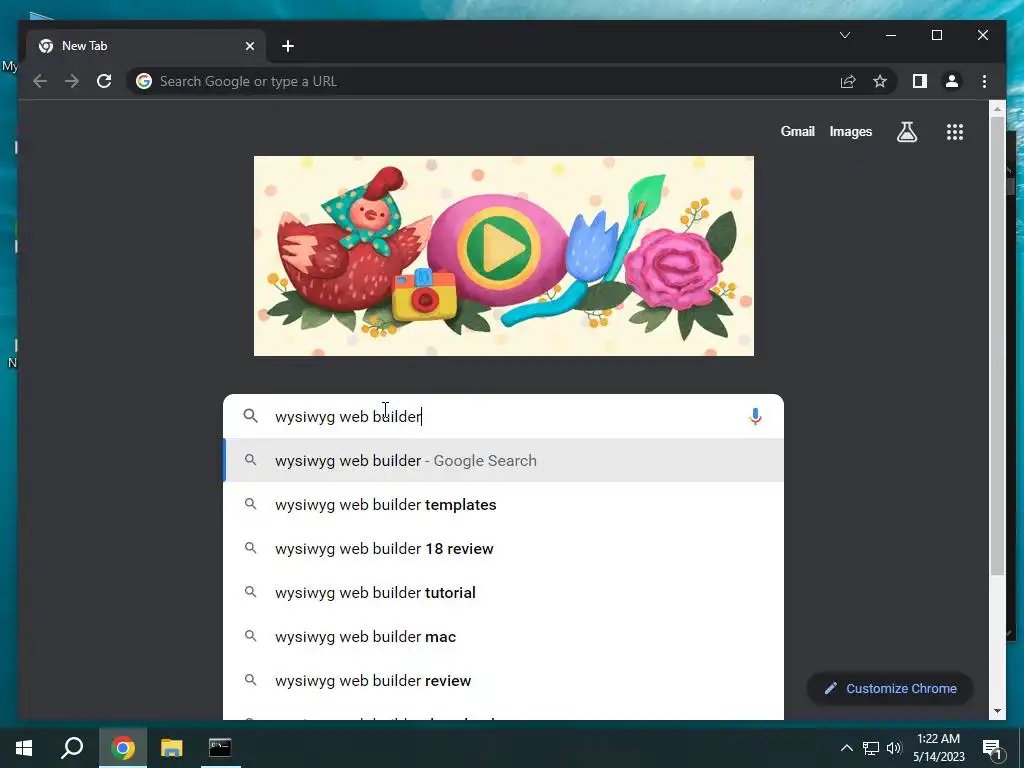Reload the current page

pyautogui.click(x=104, y=81)
